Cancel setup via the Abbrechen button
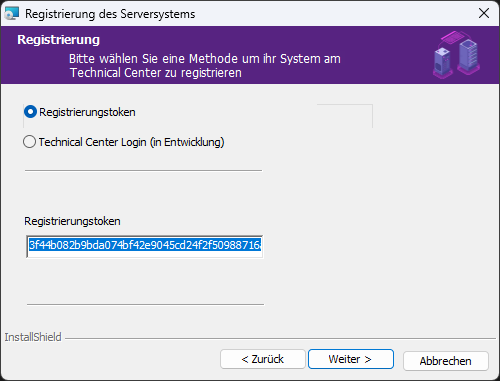 coord(446,361)
